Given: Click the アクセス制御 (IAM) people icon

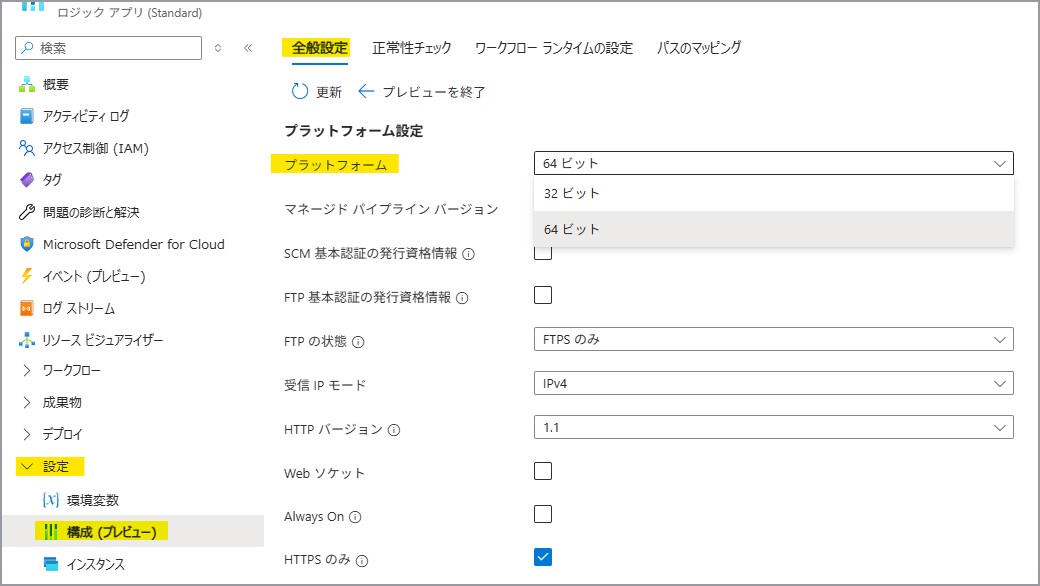Looking at the screenshot, I should [27, 148].
